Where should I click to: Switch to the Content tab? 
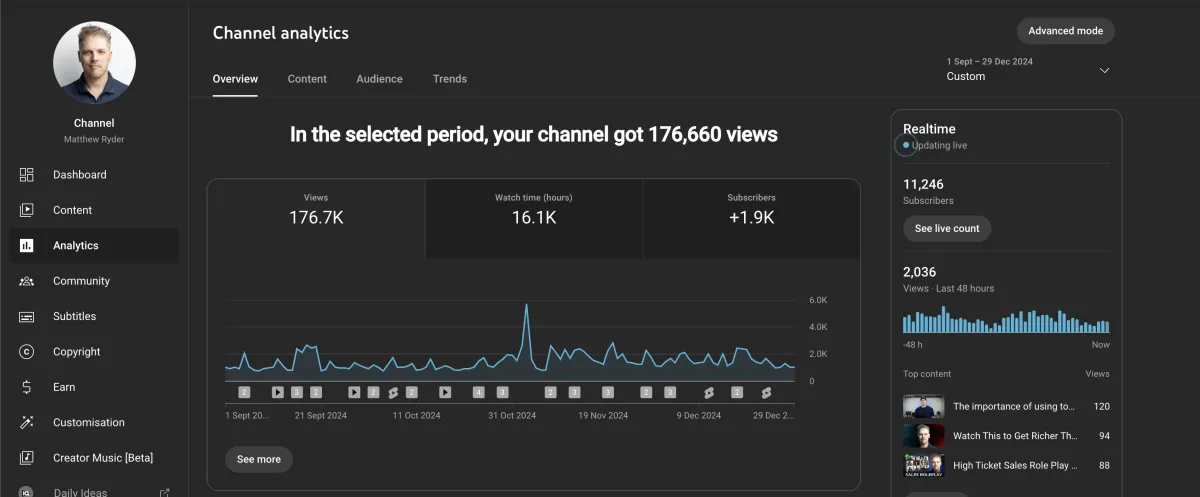(307, 79)
